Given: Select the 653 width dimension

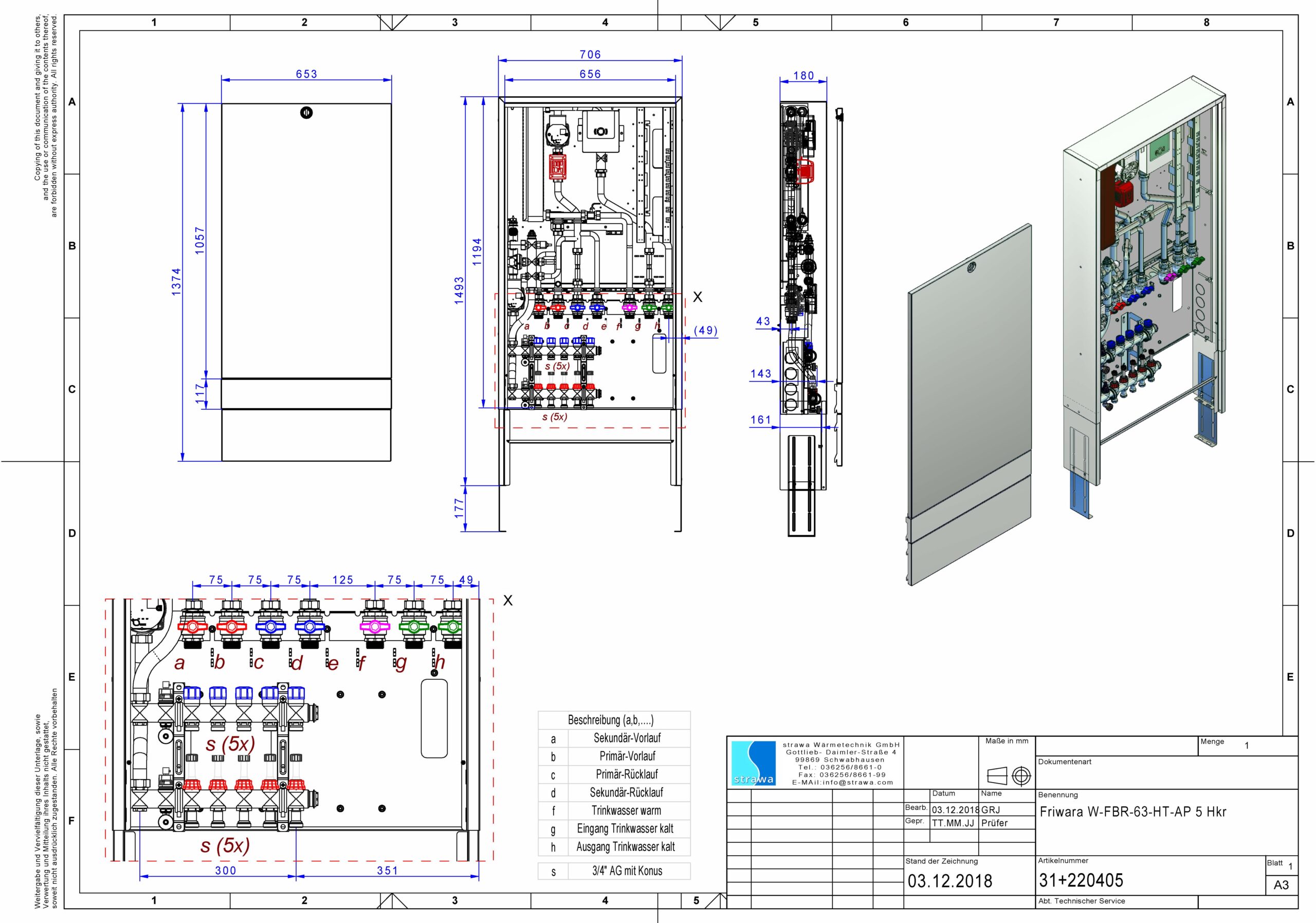Looking at the screenshot, I should tap(306, 74).
